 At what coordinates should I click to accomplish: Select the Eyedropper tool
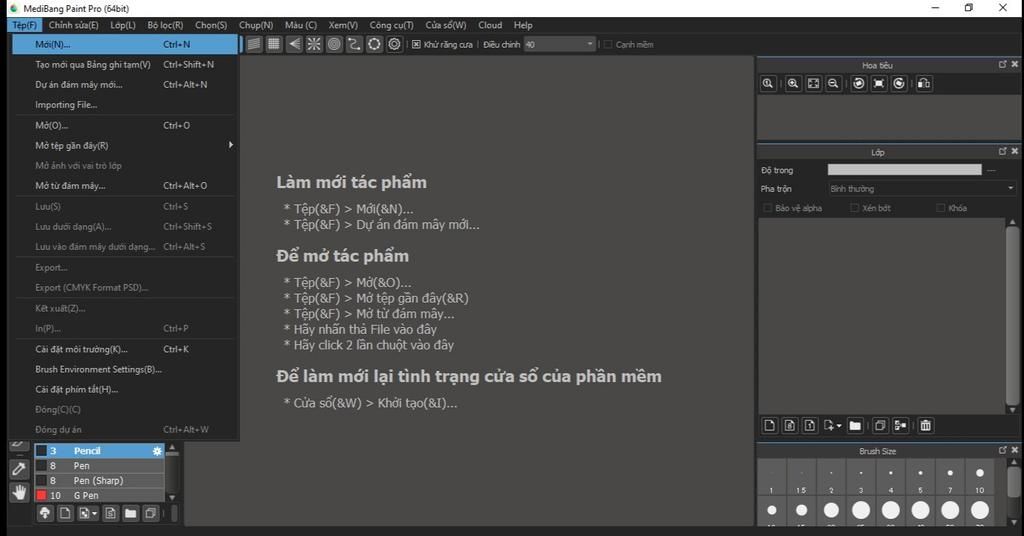point(19,469)
